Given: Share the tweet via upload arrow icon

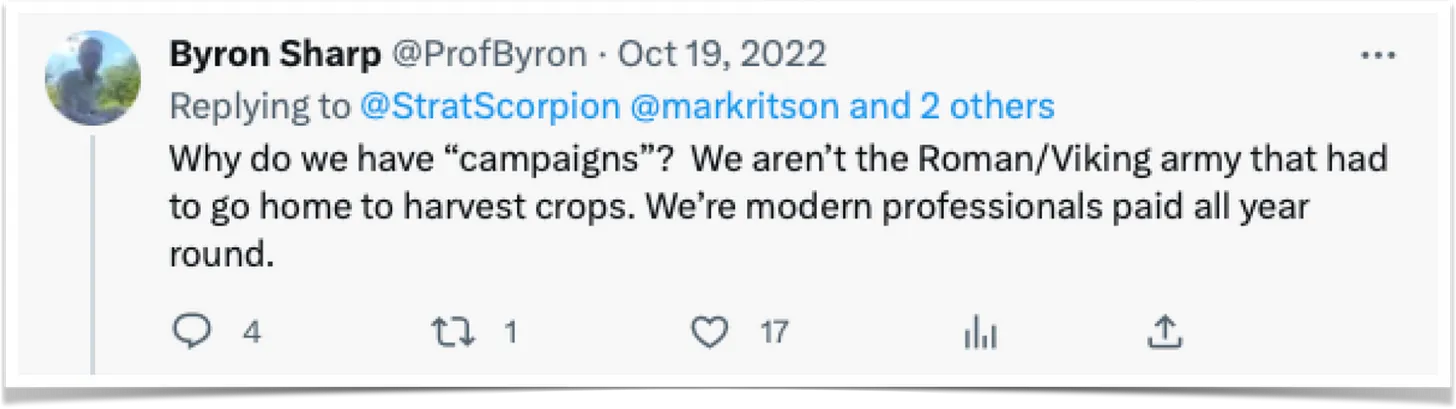Looking at the screenshot, I should coord(1165,332).
